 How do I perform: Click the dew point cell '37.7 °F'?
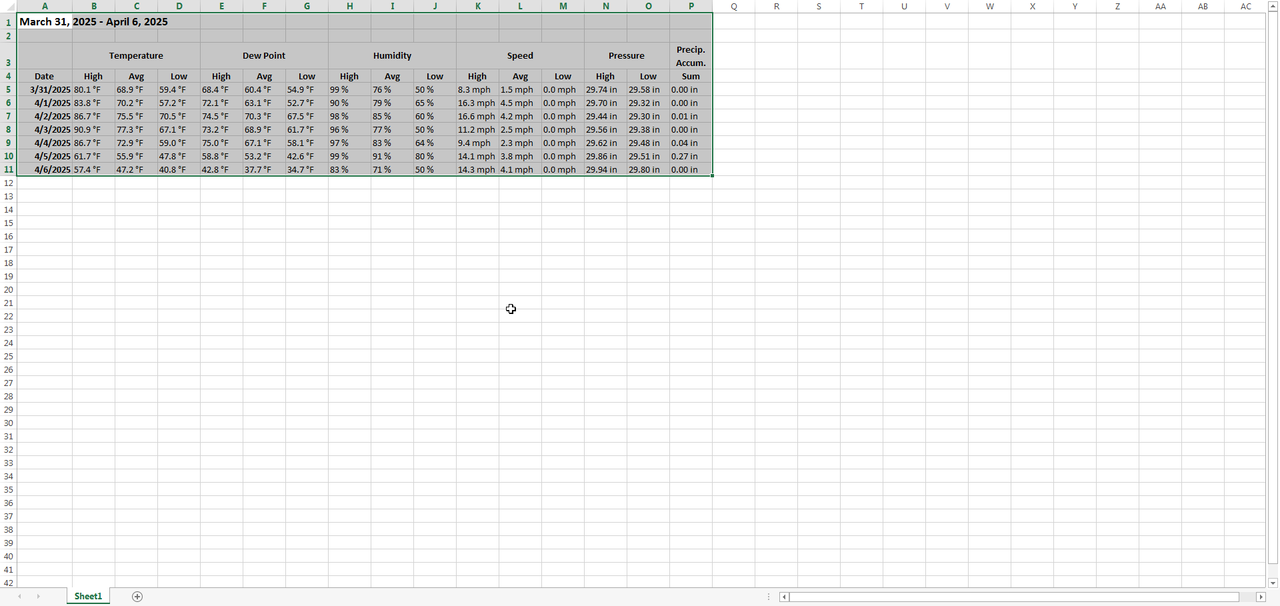[264, 169]
